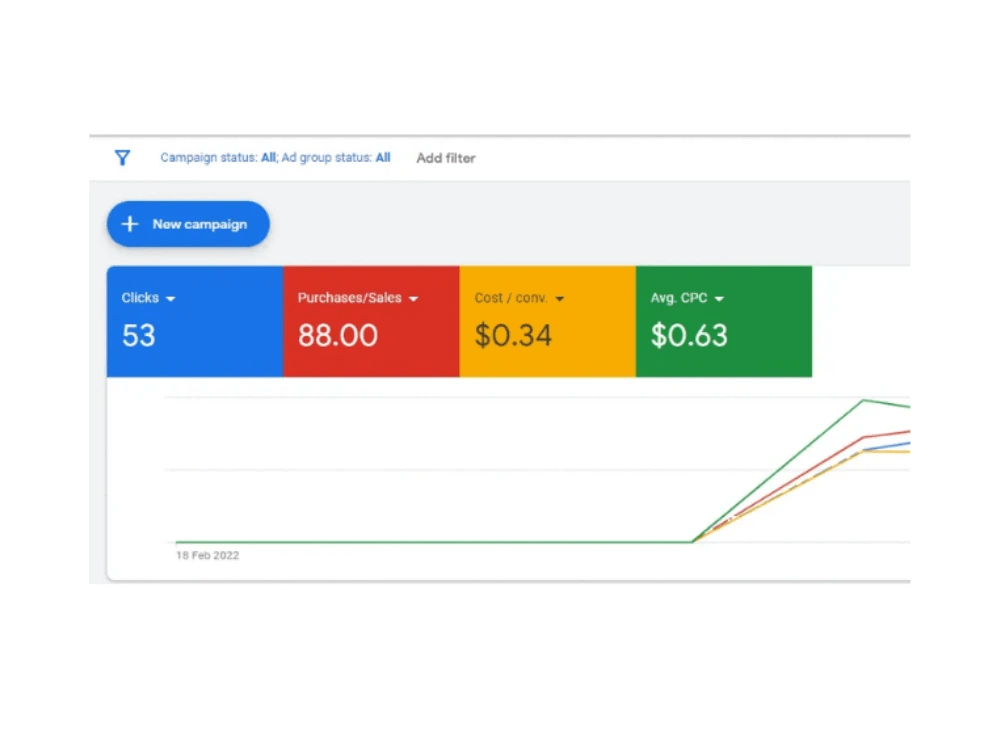Screen dimensions: 1000x750
Task: Select the yellow scorecard value $0.34
Action: point(513,335)
